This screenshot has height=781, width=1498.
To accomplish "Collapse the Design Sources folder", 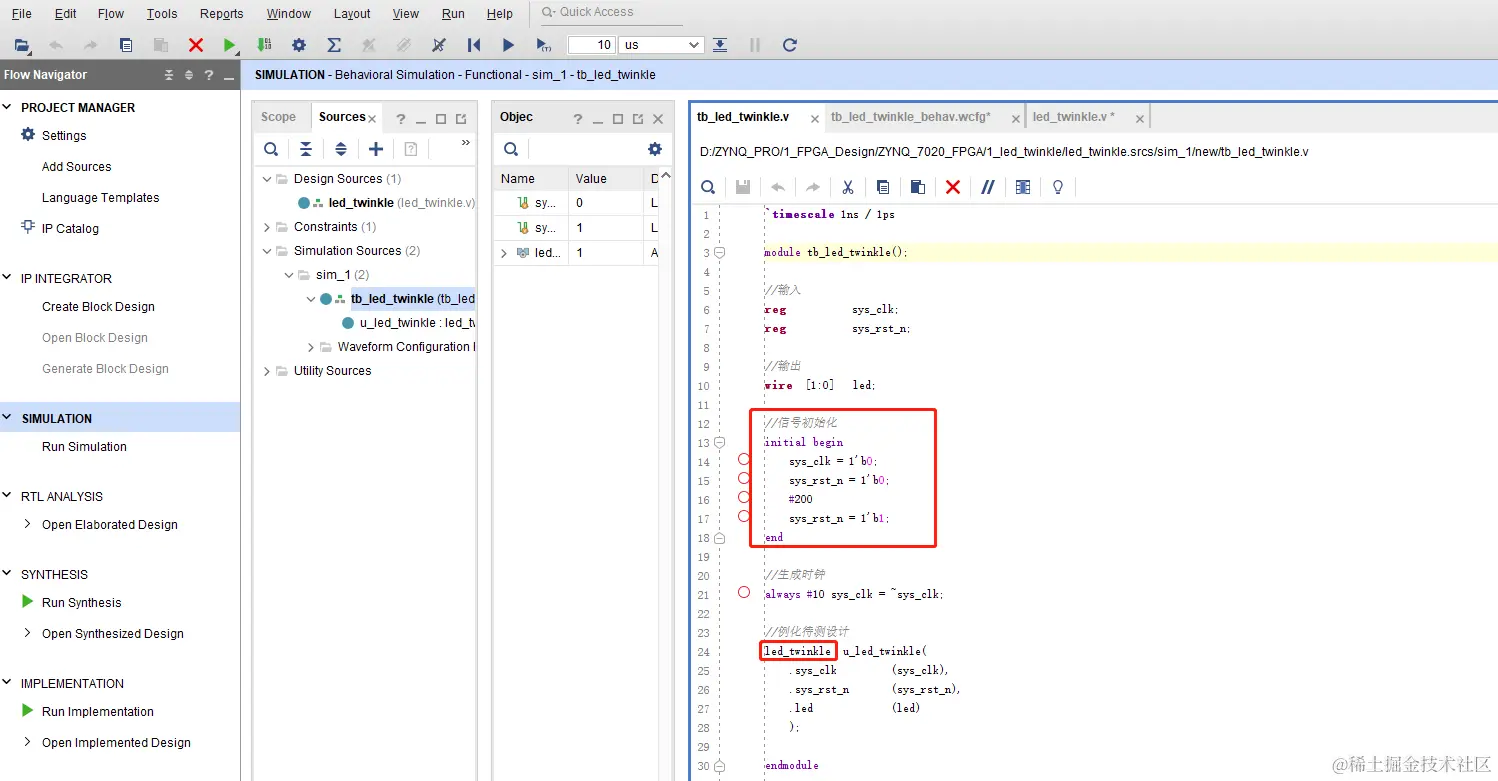I will click(x=267, y=179).
